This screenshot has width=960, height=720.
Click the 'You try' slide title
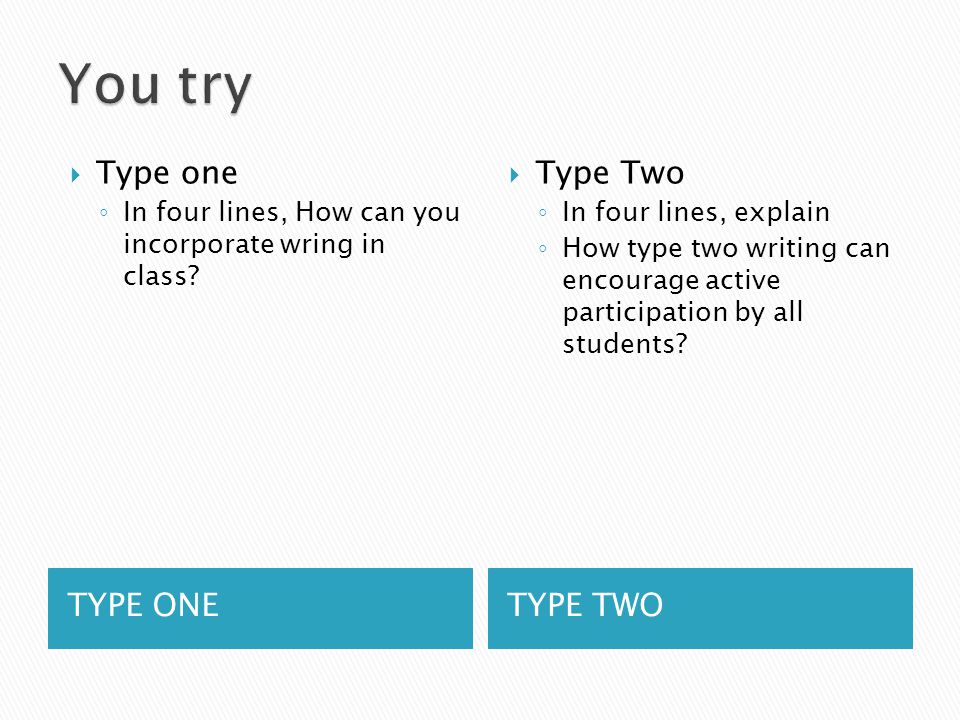click(x=156, y=85)
